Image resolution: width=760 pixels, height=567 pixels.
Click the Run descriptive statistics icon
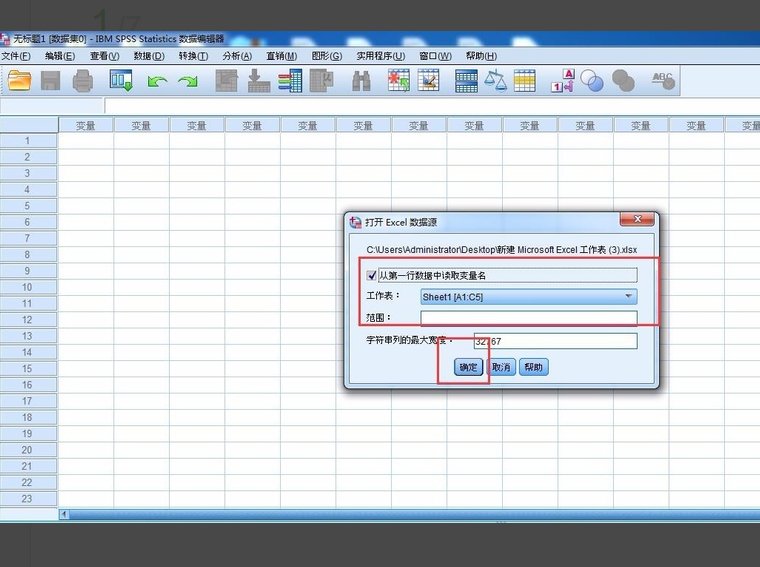(x=321, y=80)
